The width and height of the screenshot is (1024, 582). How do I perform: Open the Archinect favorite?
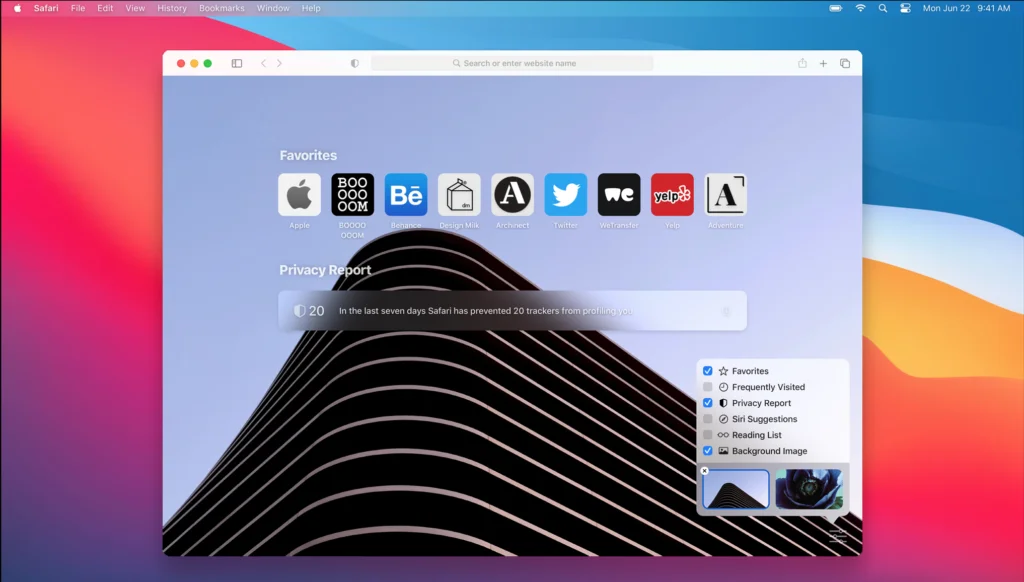(x=512, y=195)
